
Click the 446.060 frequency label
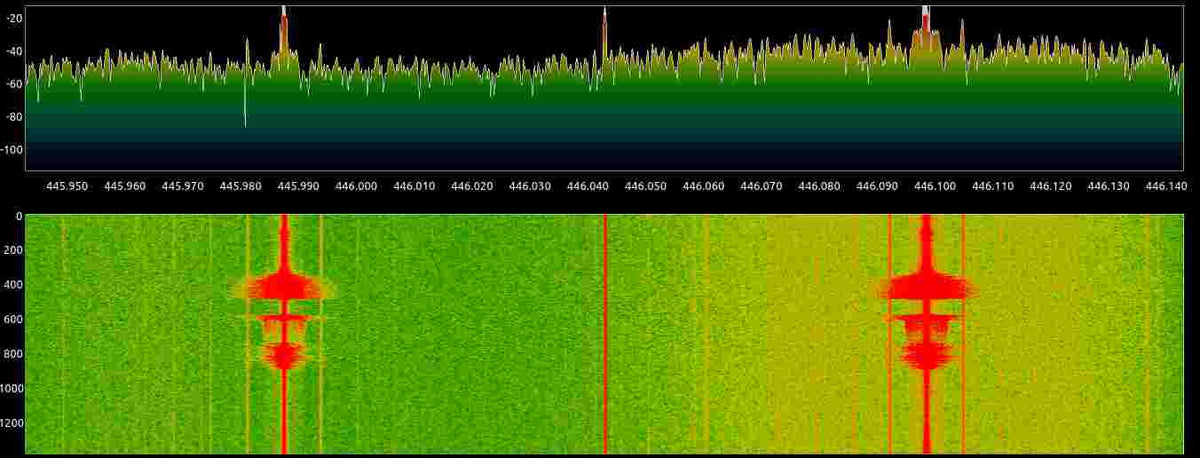(x=705, y=186)
